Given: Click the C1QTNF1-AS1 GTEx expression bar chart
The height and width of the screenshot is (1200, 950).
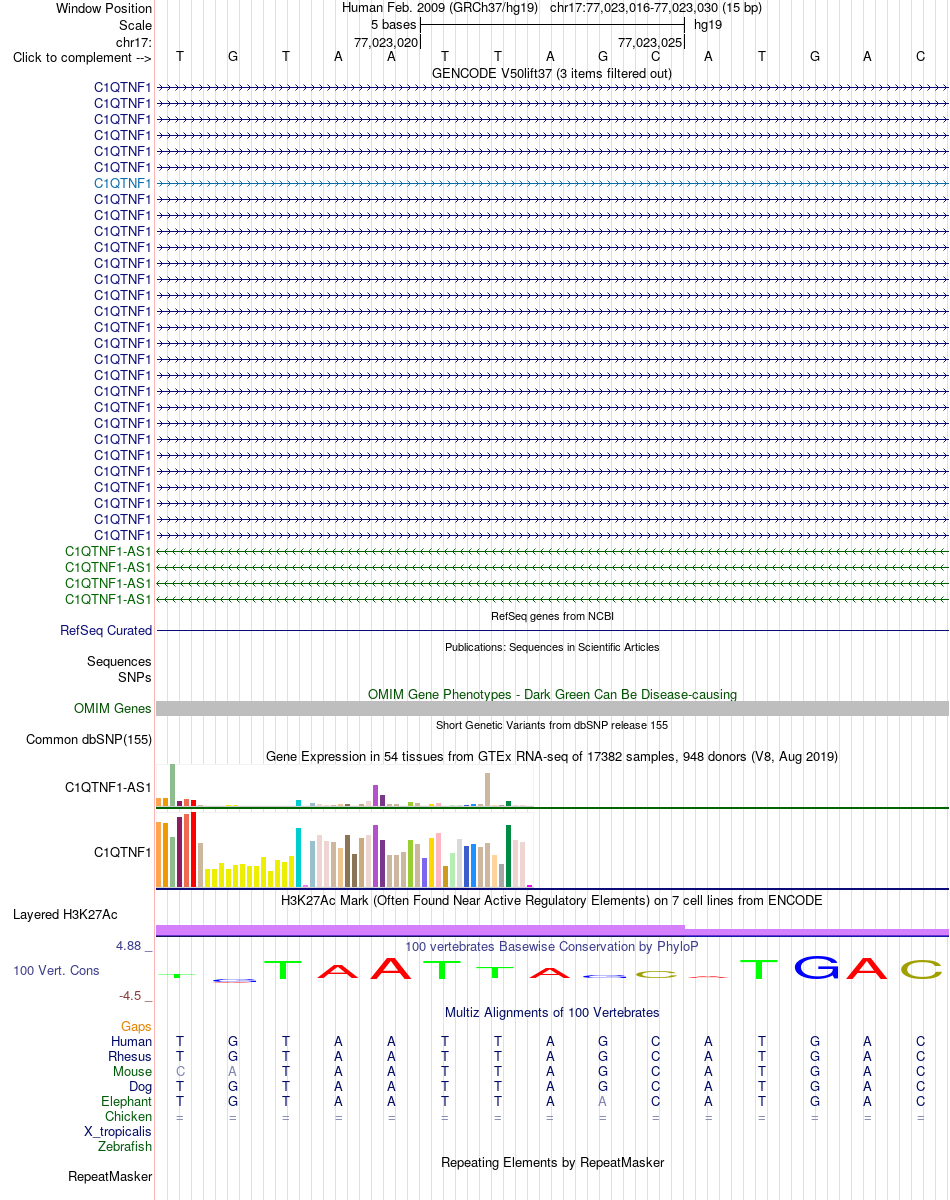Looking at the screenshot, I should point(346,786).
